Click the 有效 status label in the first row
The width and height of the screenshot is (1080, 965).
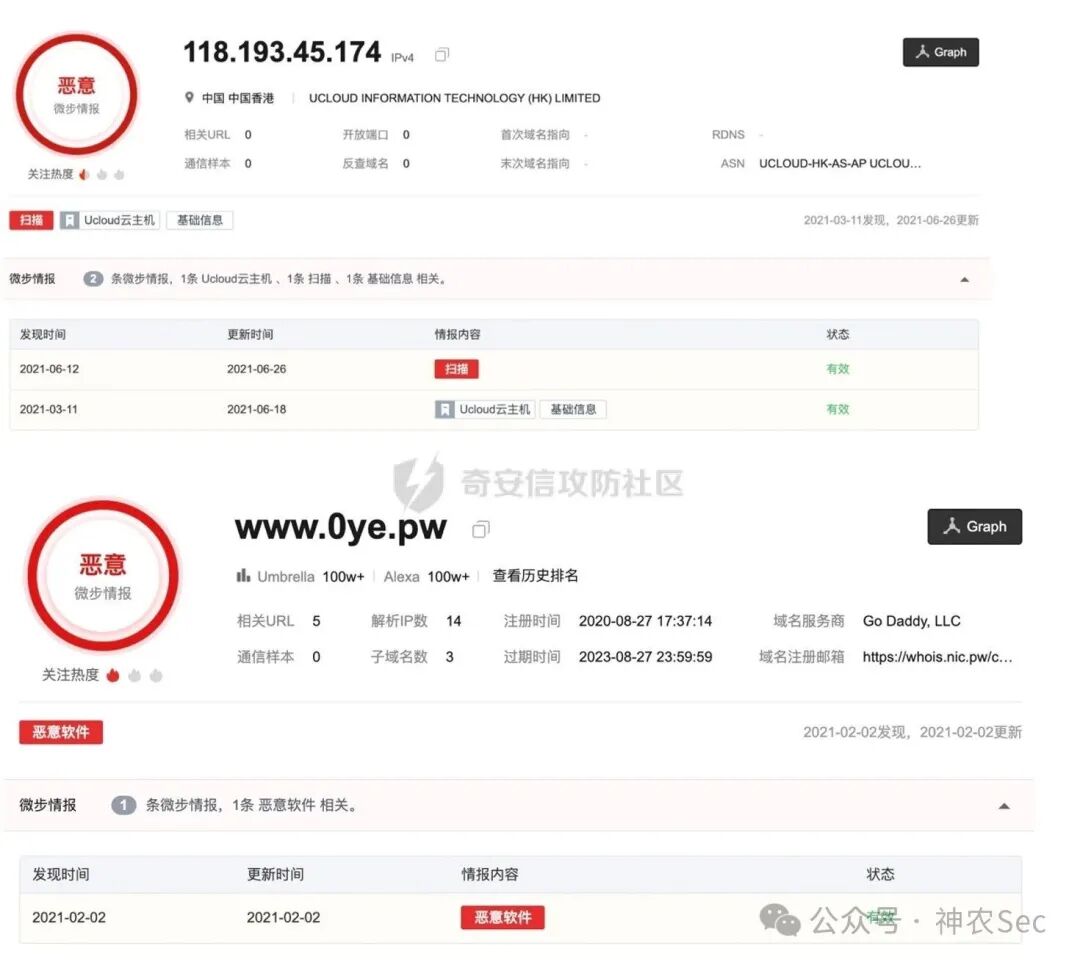point(837,368)
